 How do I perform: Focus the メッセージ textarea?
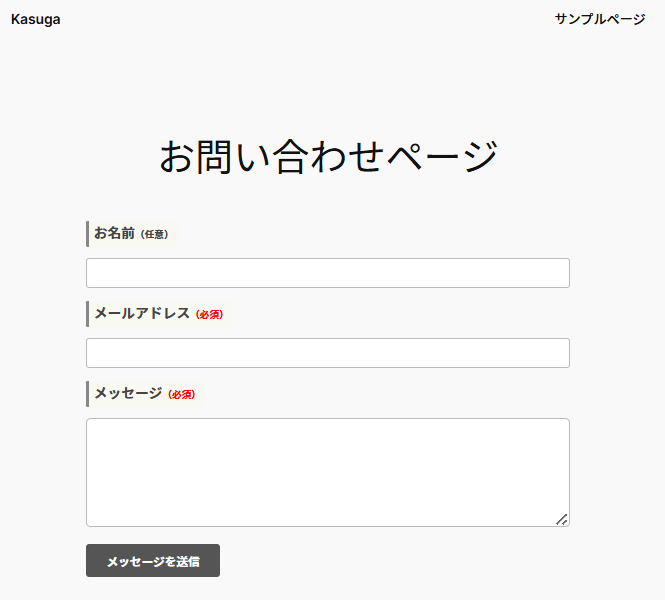pyautogui.click(x=327, y=472)
